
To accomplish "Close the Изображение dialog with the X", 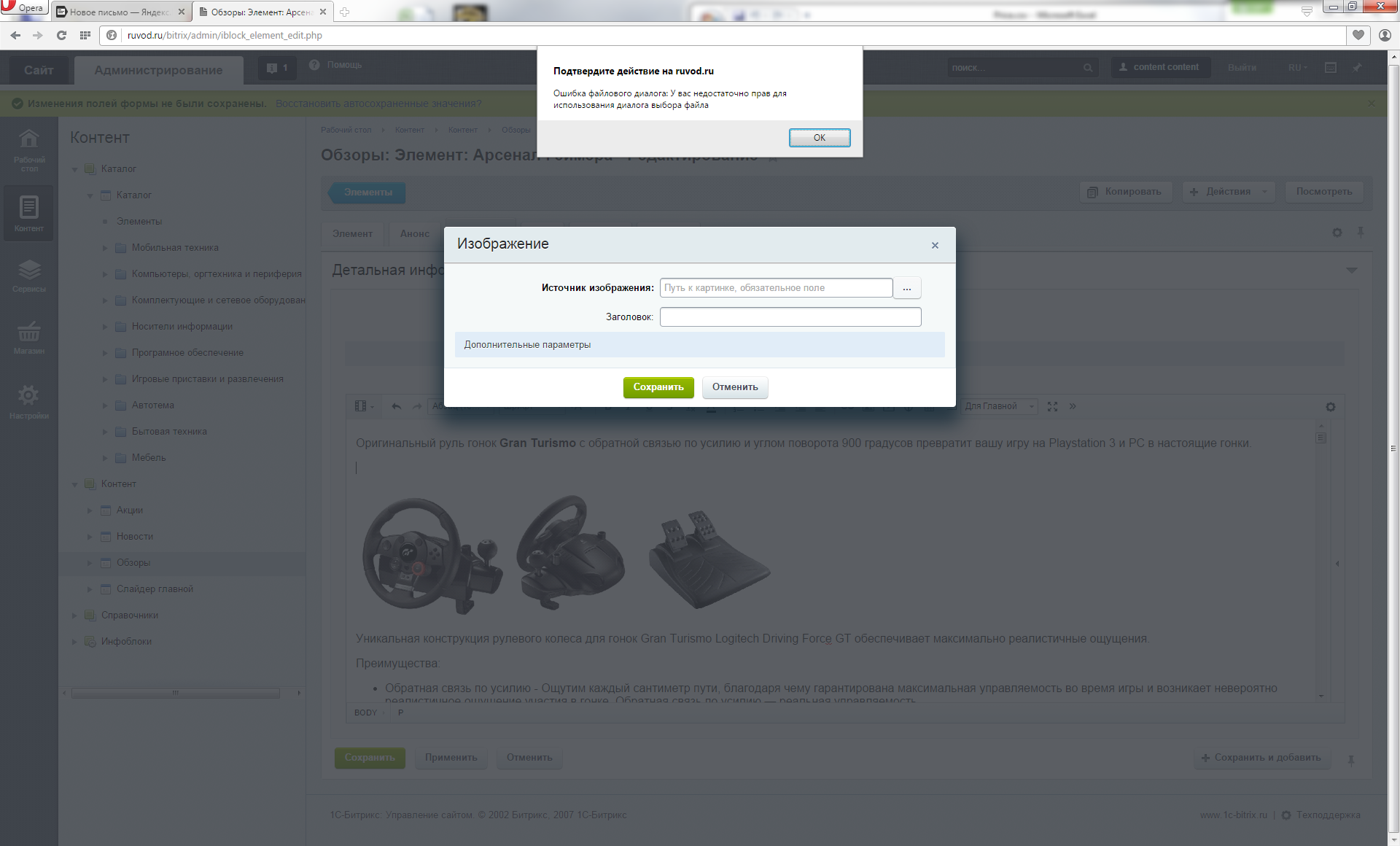I will click(x=935, y=246).
